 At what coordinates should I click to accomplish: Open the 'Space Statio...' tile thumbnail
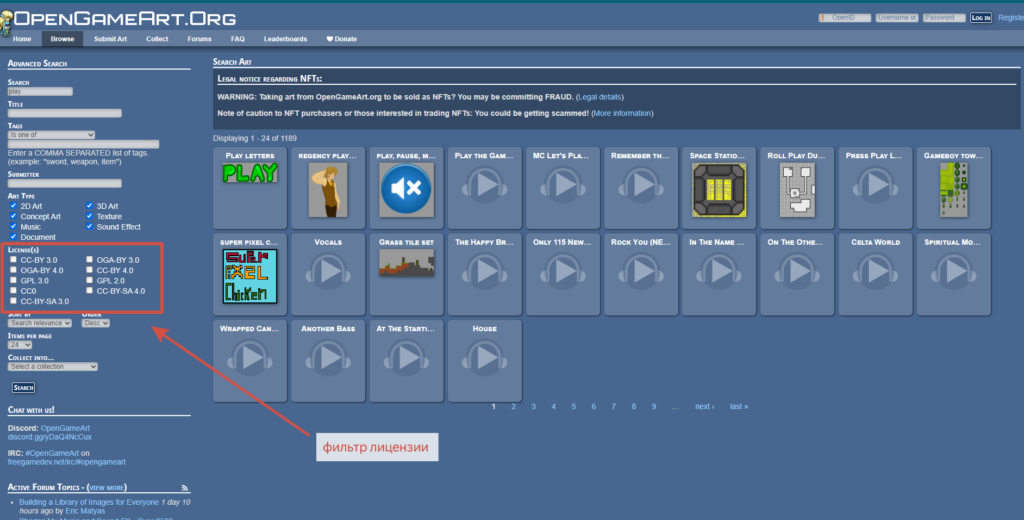coord(718,189)
